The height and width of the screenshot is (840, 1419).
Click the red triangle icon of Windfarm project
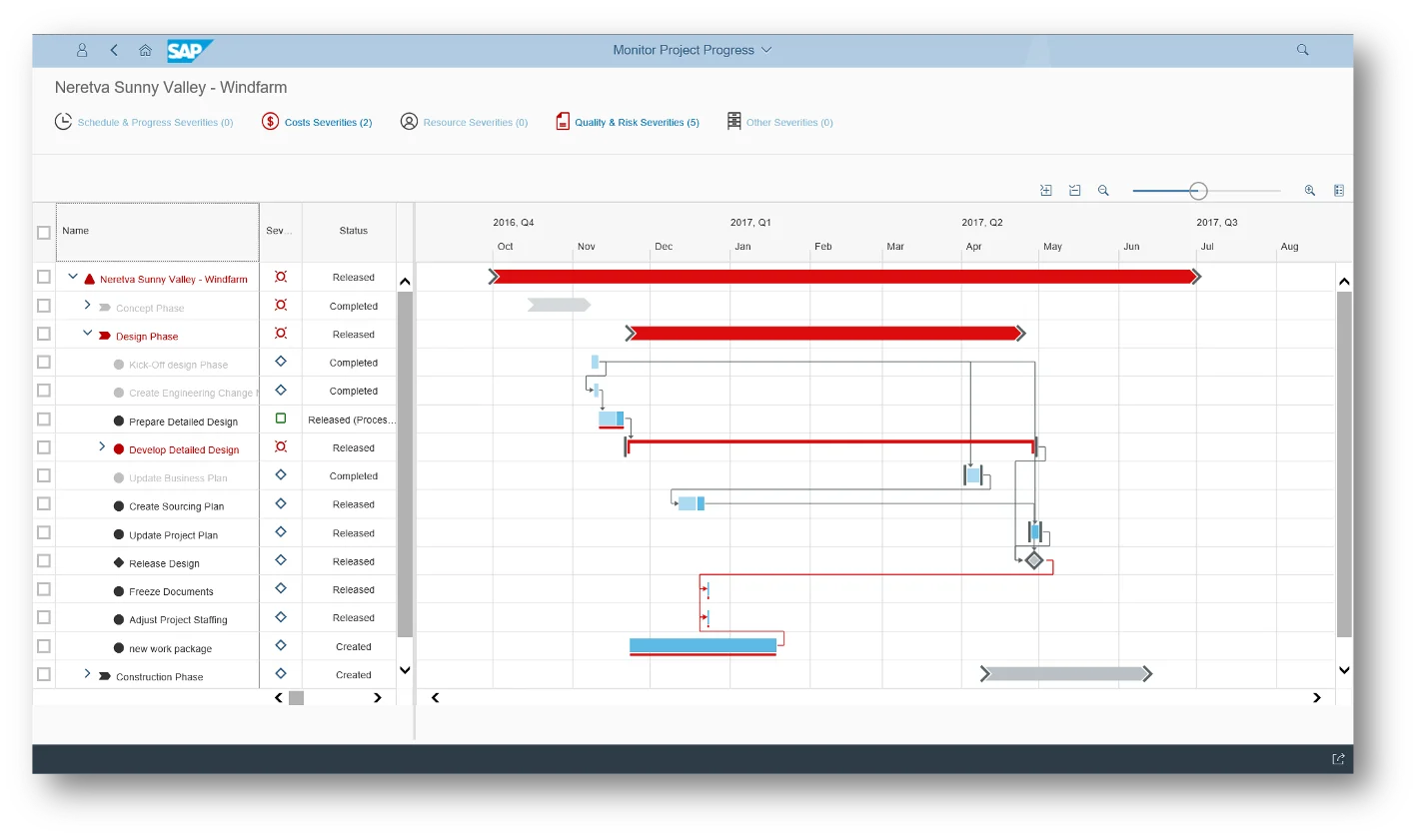[90, 280]
